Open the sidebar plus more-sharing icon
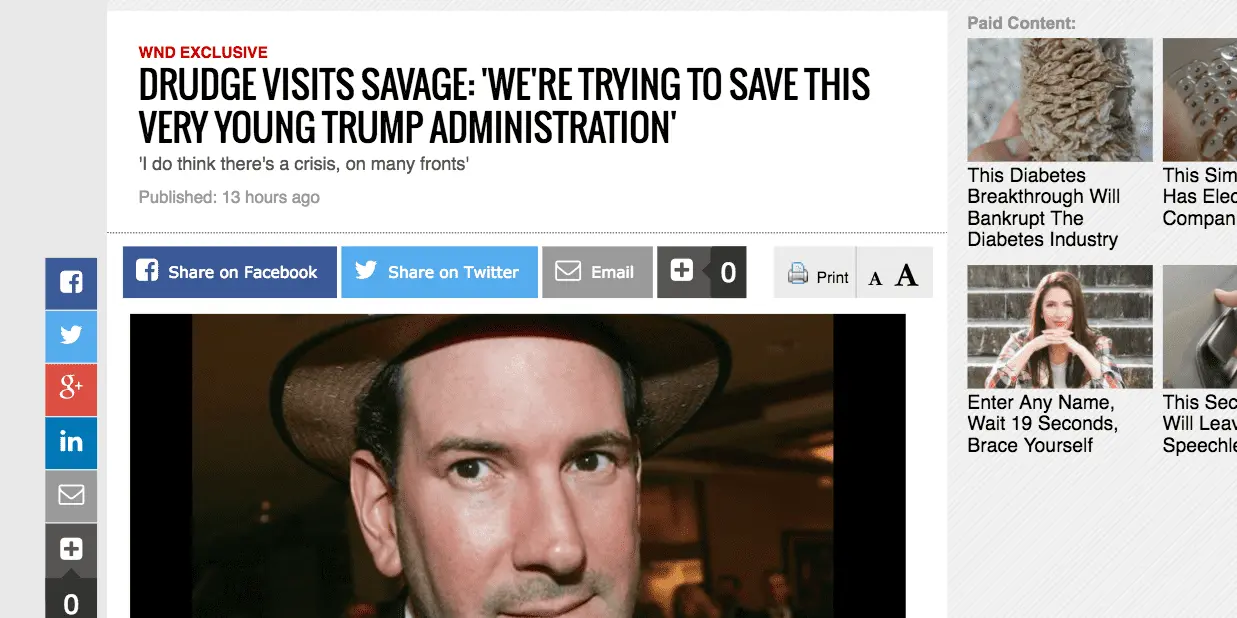This screenshot has width=1237, height=618. (x=71, y=549)
